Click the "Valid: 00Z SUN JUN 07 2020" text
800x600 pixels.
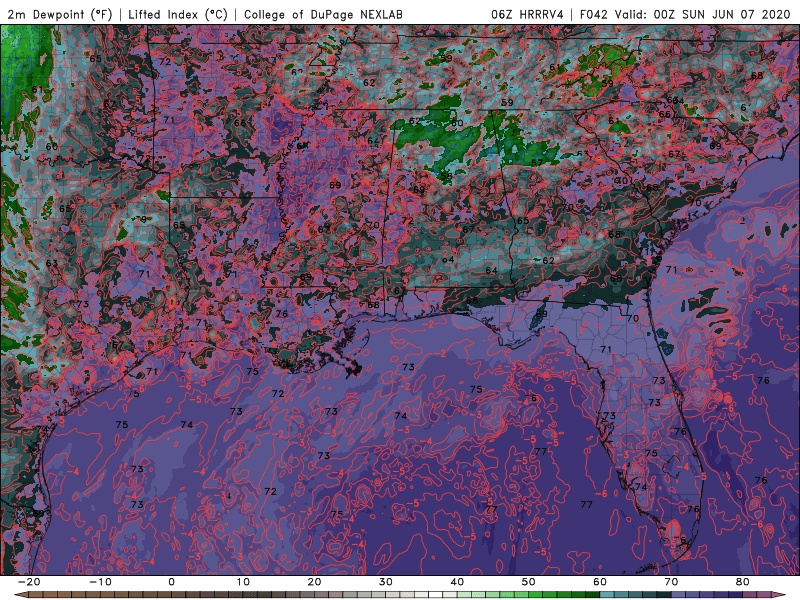[702, 14]
